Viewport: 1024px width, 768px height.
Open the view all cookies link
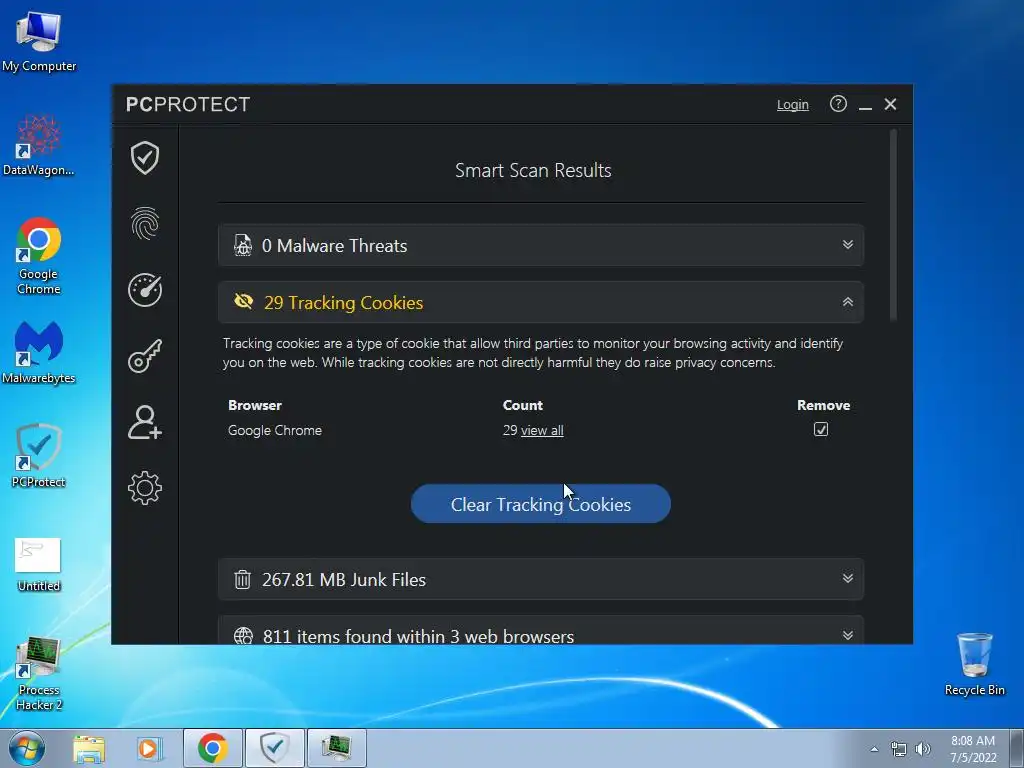click(542, 430)
